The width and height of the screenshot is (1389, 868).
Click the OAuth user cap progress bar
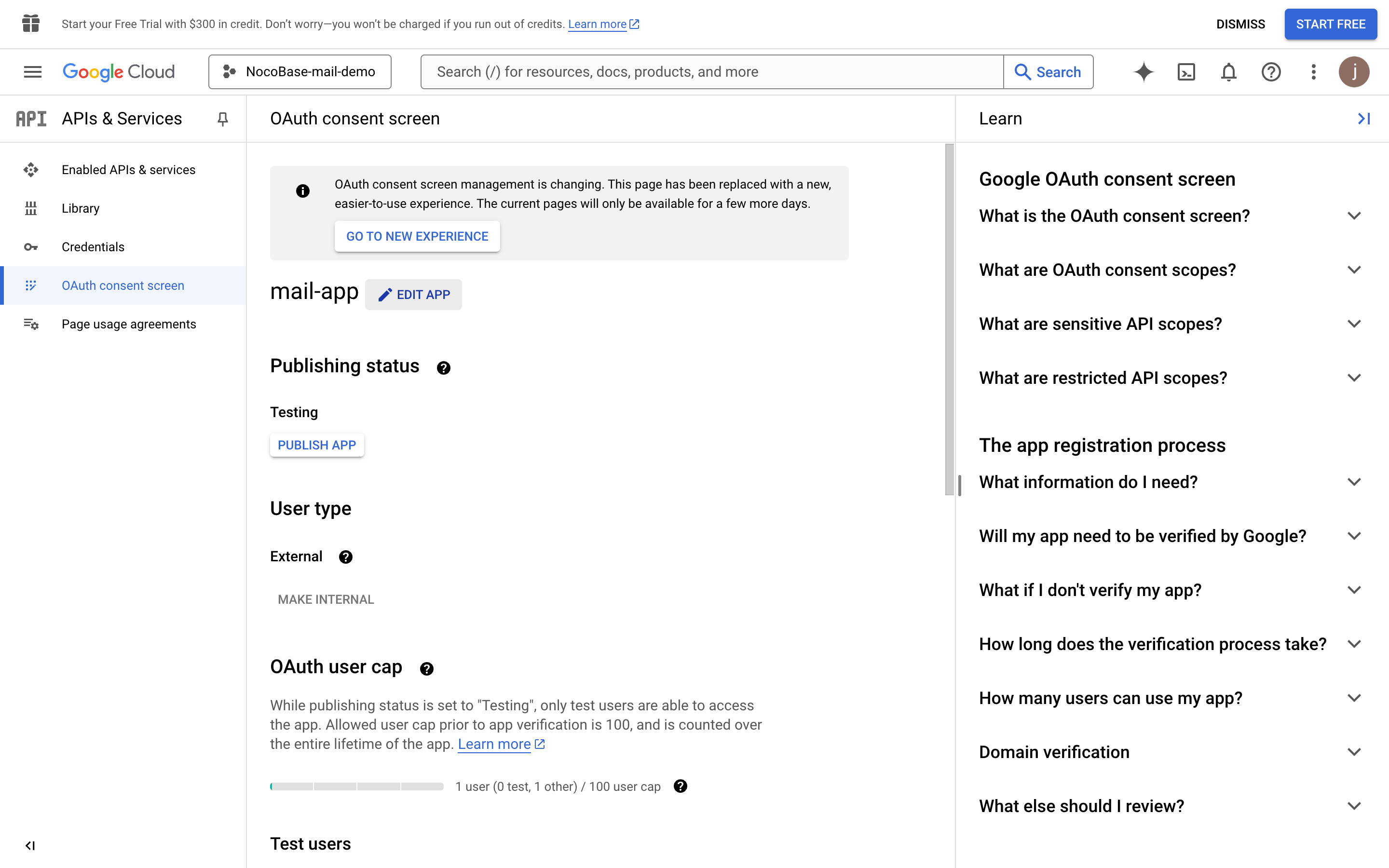click(x=356, y=787)
